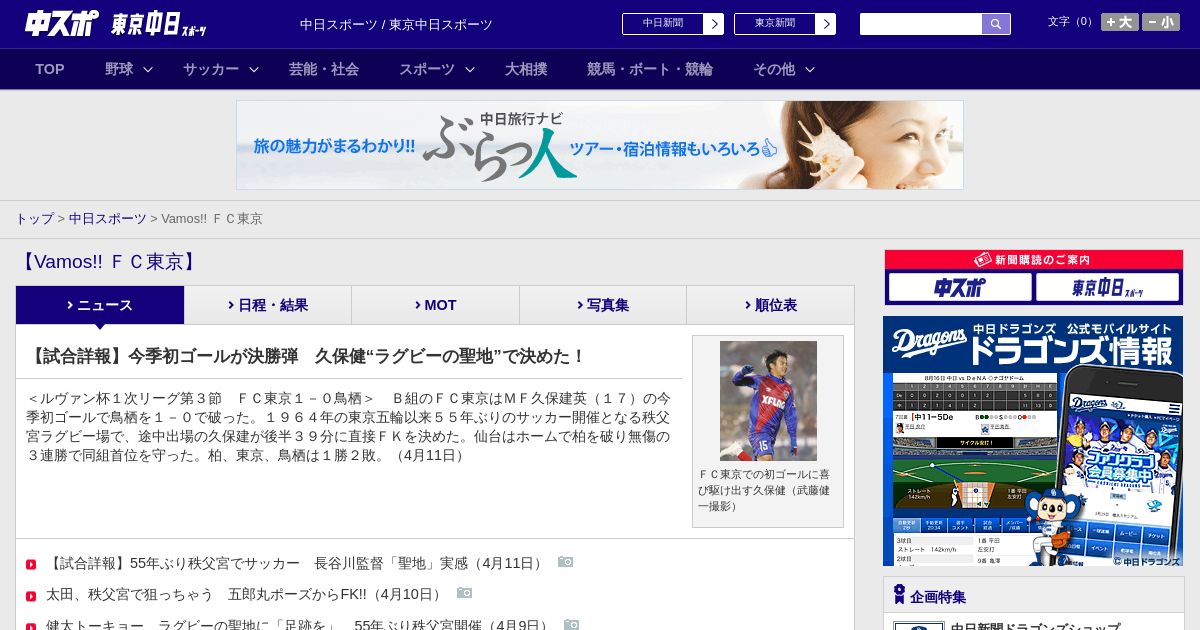Screen dimensions: 1200x630
Task: Go to トップ breadcrumb link
Action: pos(34,218)
